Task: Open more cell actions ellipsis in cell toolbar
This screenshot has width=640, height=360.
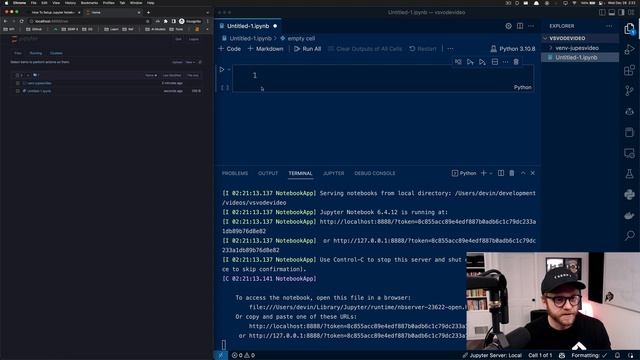Action: [505, 62]
